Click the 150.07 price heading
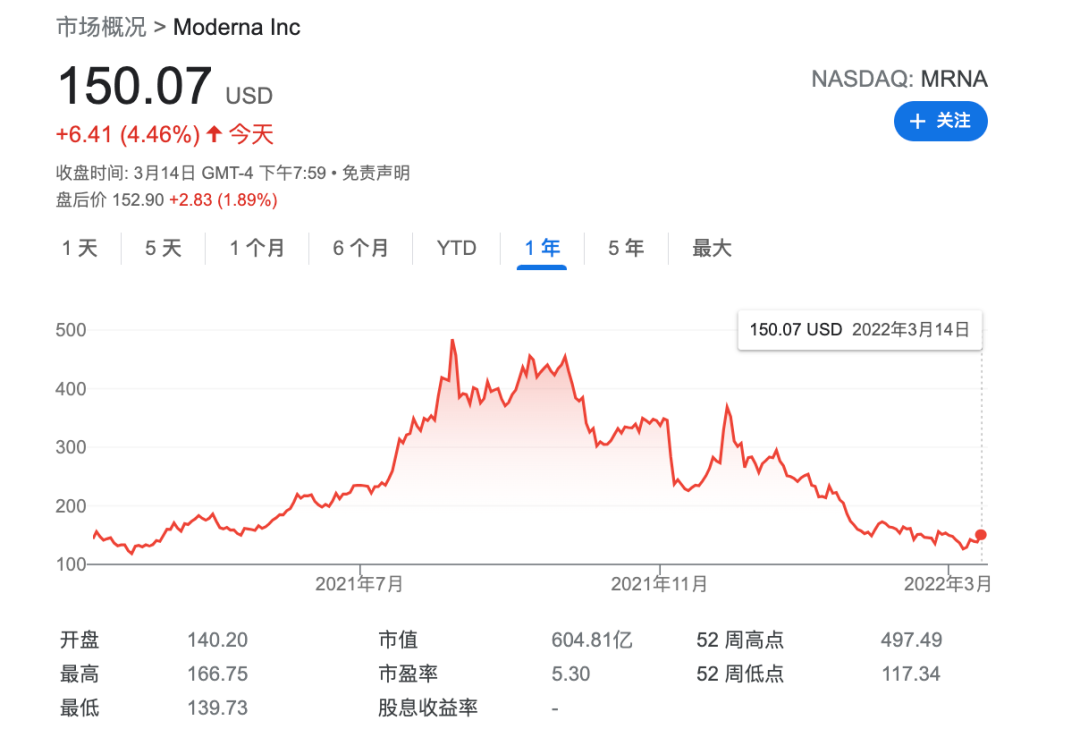Screen dimensions: 1080x746 135,86
